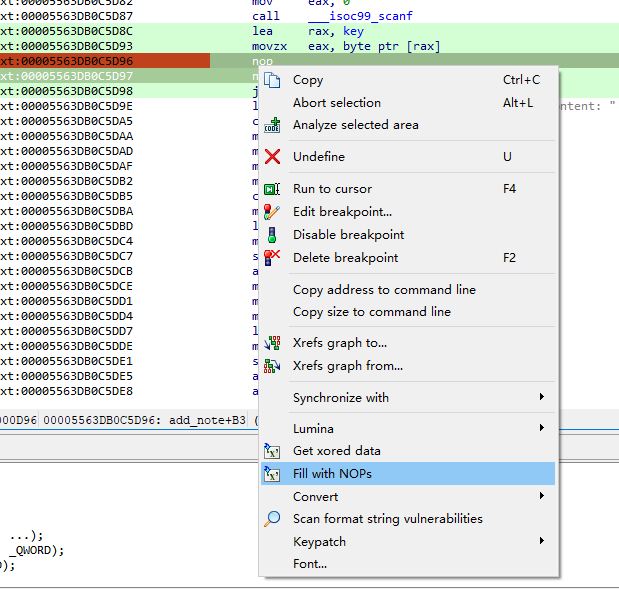Click the movzx eax, byte ptr [rax] instruction
The image size is (619, 589).
point(346,46)
